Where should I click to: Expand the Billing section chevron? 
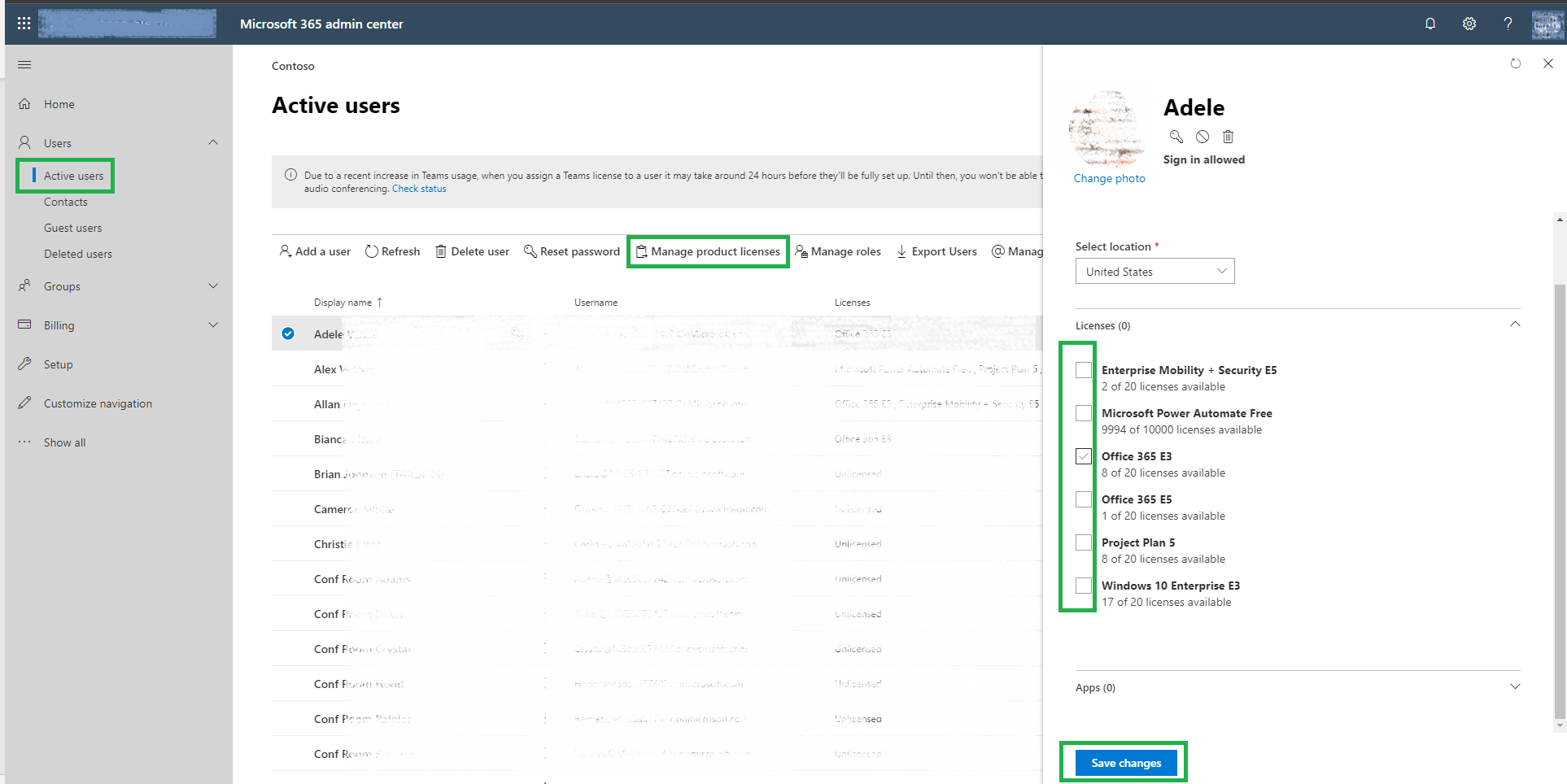tap(213, 324)
